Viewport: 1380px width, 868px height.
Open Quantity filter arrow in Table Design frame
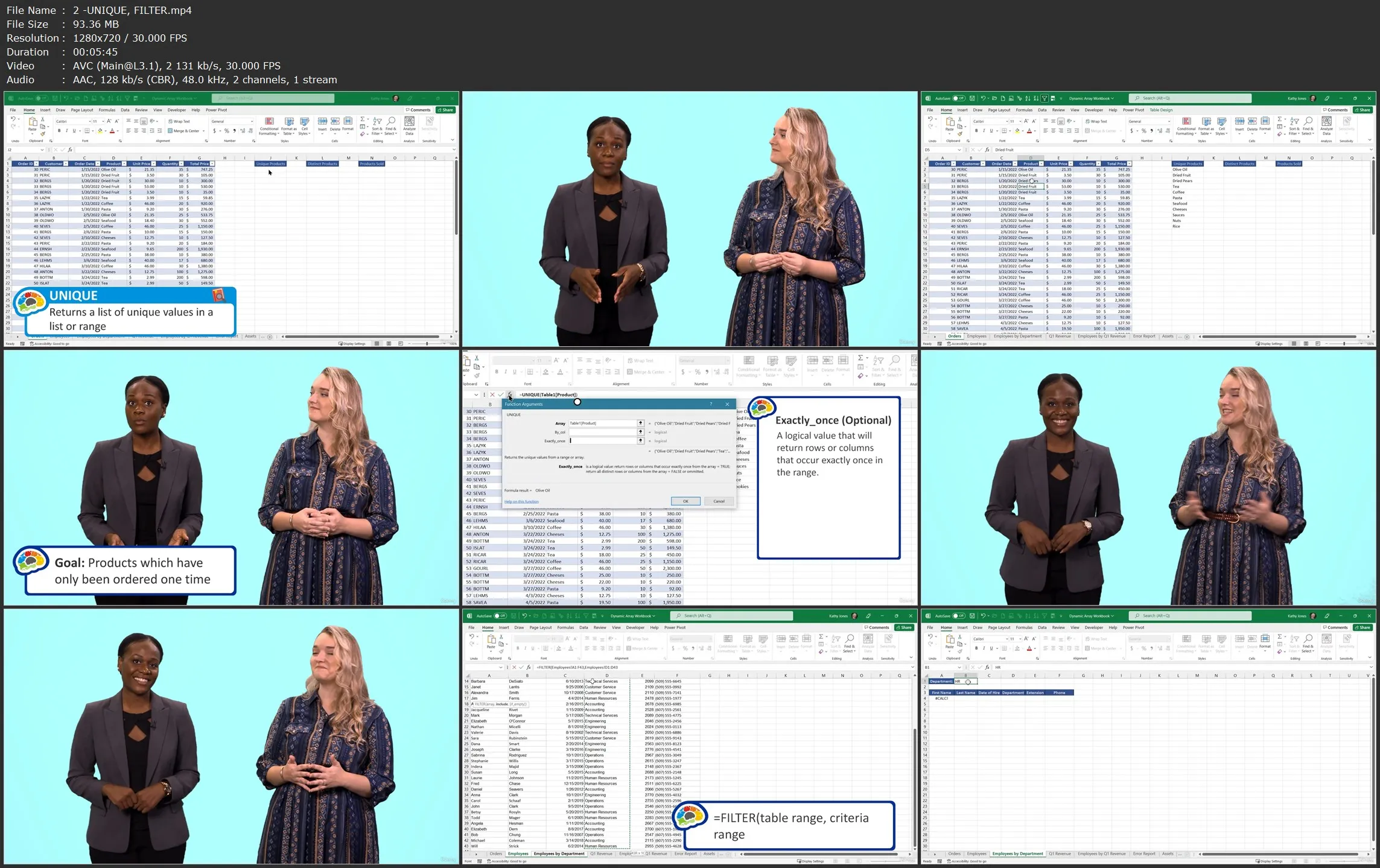[1098, 164]
